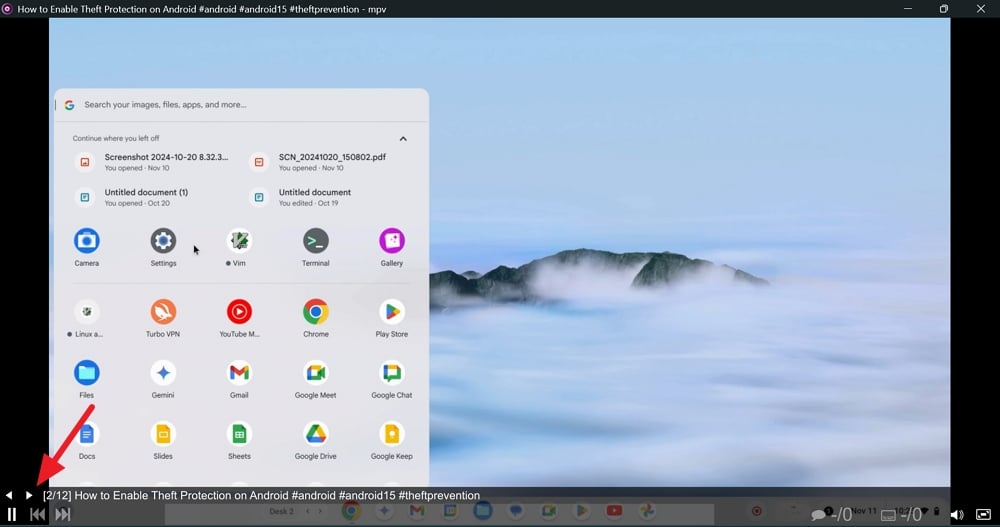Skip to next chapter with the skip-forward button
1000x527 pixels.
(x=62, y=514)
